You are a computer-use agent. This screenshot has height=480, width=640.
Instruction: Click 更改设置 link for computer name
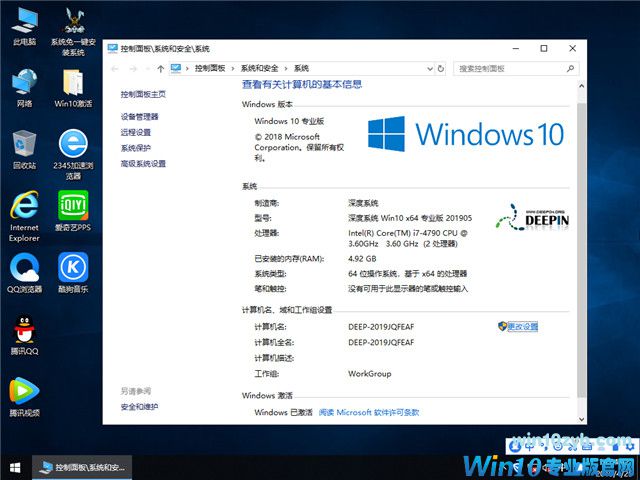(522, 327)
